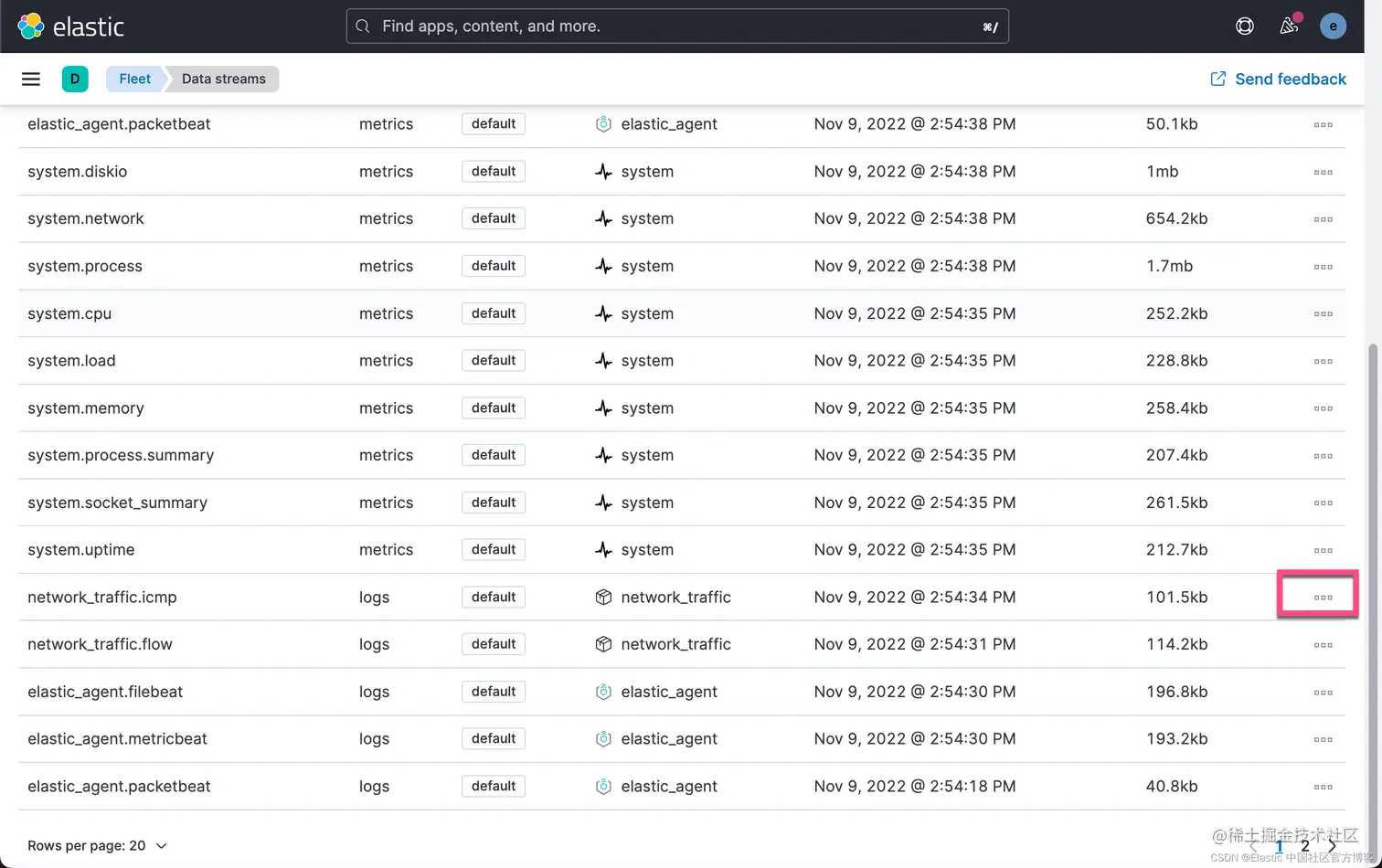Open actions menu for system.uptime row
This screenshot has height=868, width=1382.
pyautogui.click(x=1323, y=550)
